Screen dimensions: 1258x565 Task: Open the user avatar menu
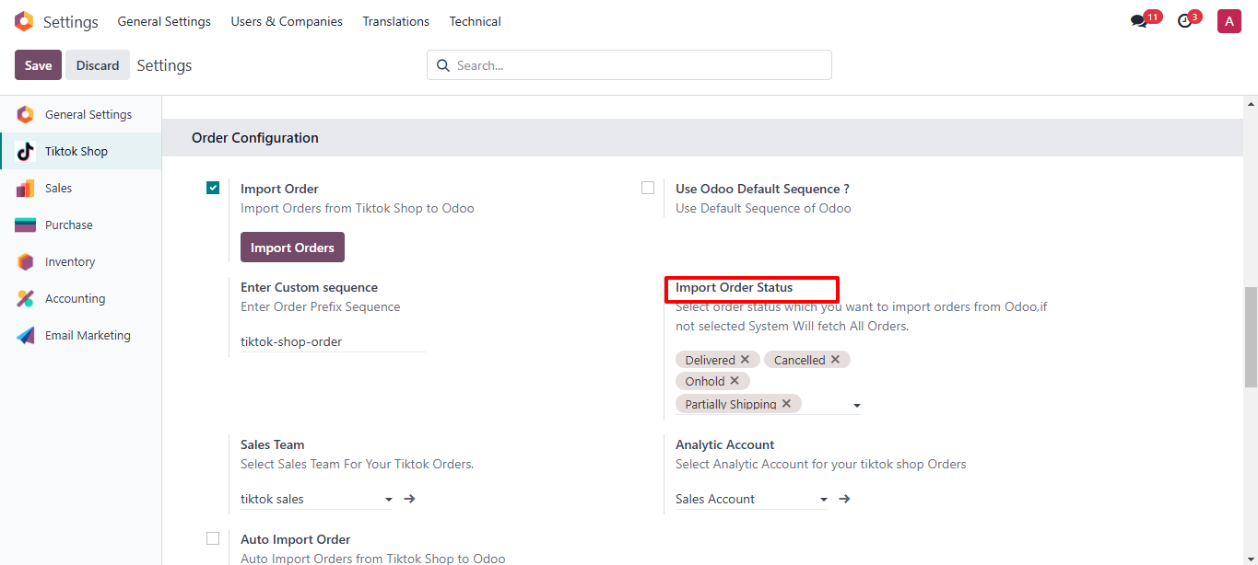[x=1229, y=21]
